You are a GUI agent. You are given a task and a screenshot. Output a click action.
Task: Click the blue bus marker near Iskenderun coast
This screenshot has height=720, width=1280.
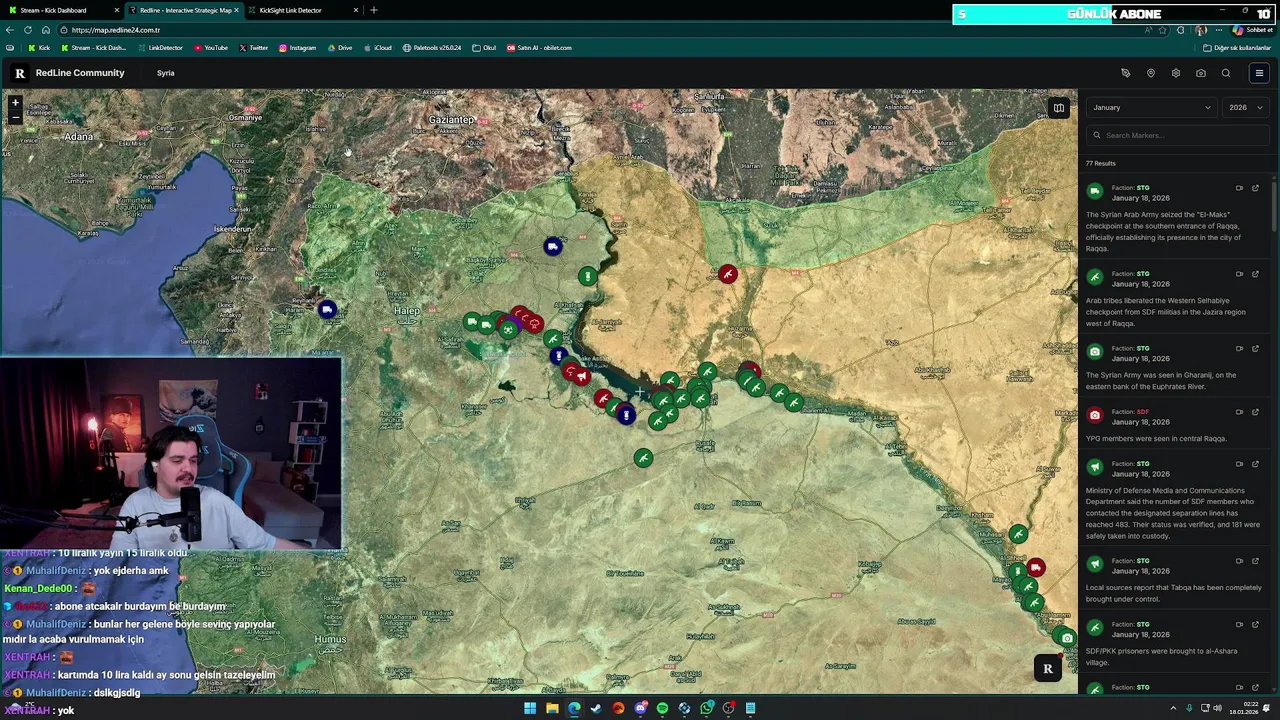coord(327,309)
